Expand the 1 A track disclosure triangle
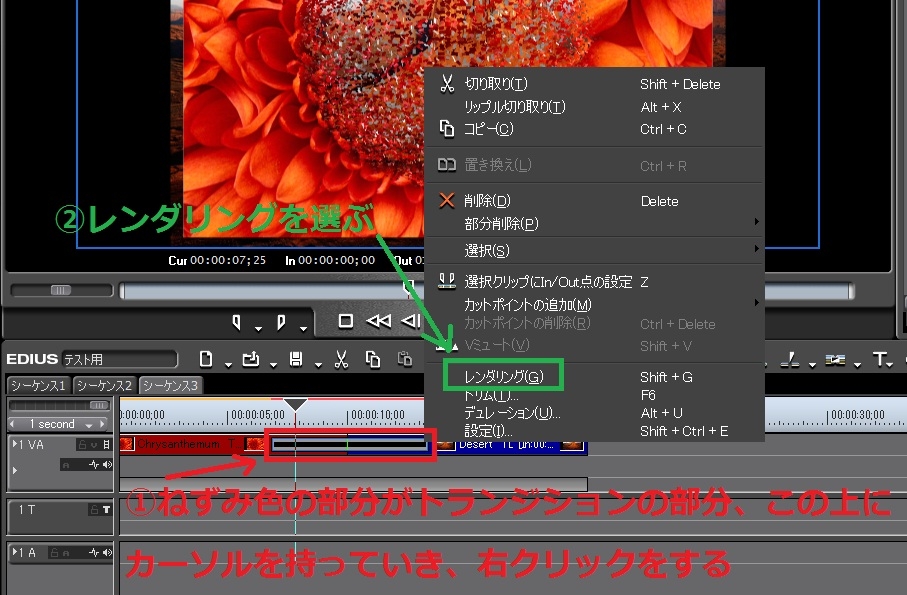Screen dimensions: 907x595 (14, 552)
